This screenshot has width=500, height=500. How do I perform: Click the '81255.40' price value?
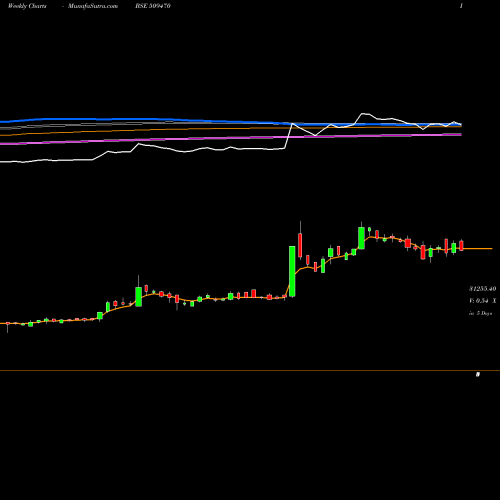click(482, 289)
